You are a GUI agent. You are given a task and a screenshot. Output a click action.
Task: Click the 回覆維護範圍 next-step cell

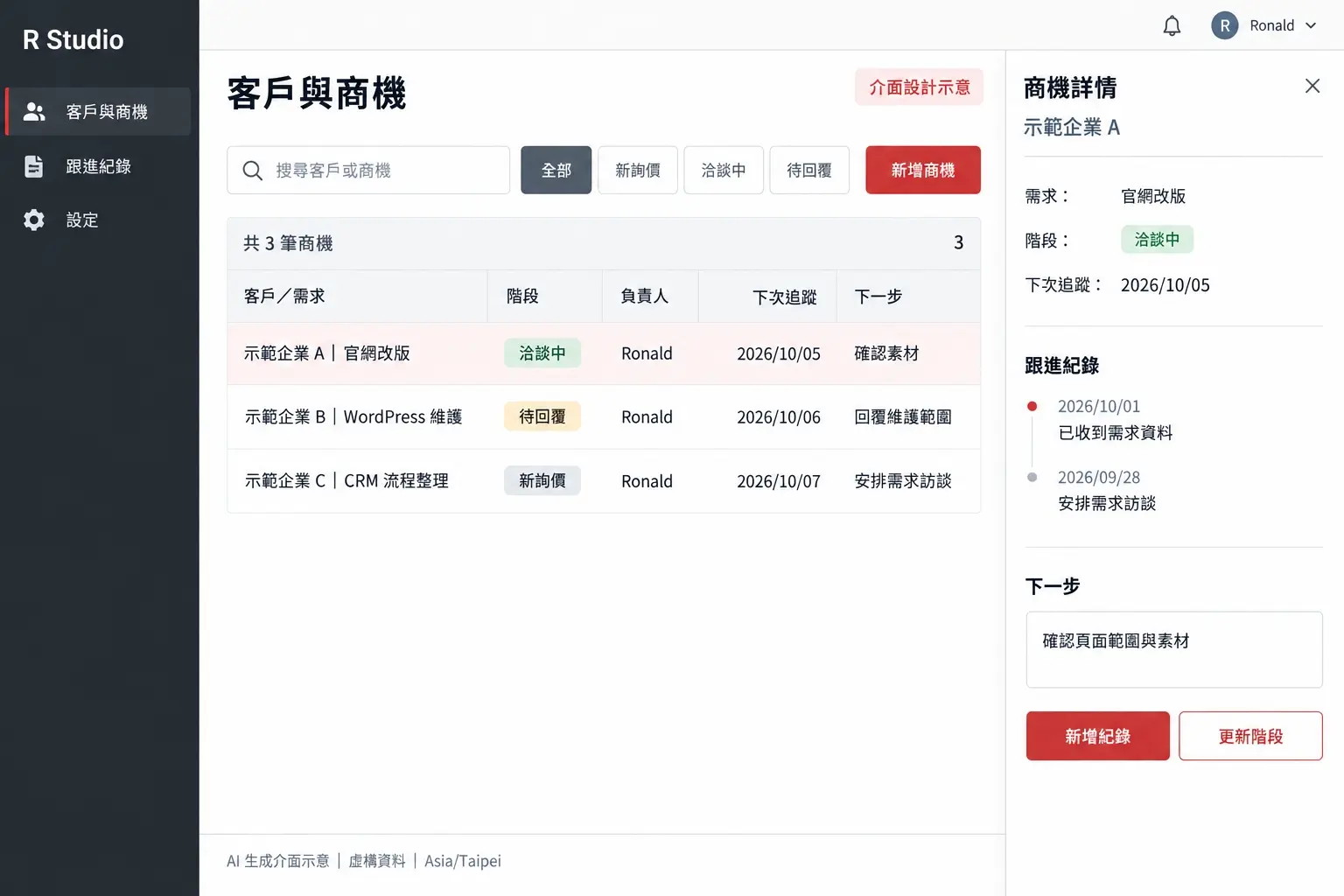point(903,417)
